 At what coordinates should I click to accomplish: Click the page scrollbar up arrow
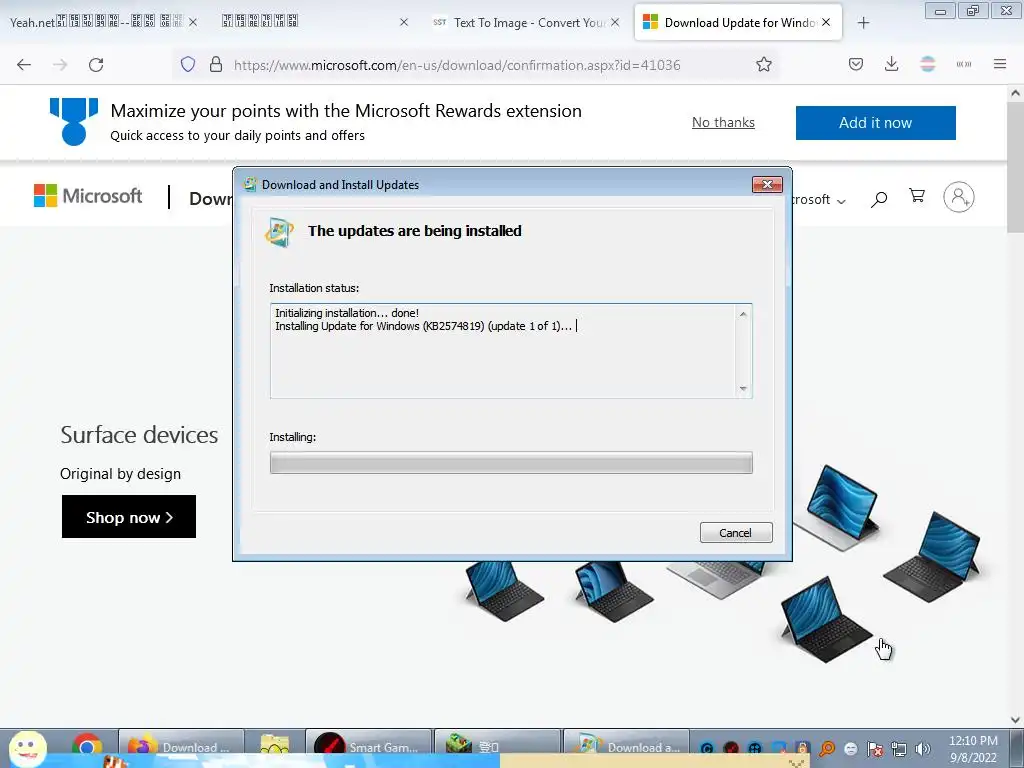pos(1015,93)
